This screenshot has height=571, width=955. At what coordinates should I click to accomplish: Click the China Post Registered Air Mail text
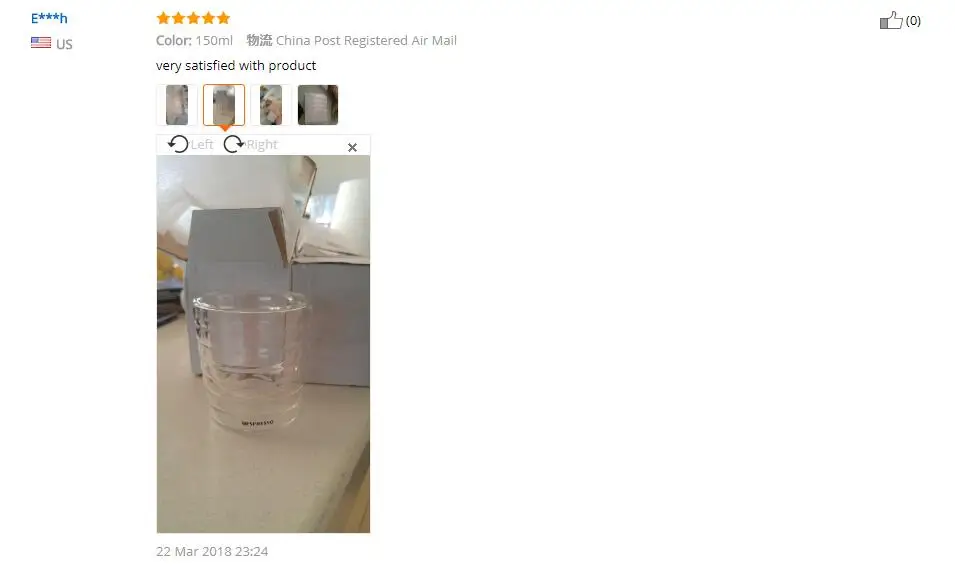[x=366, y=40]
